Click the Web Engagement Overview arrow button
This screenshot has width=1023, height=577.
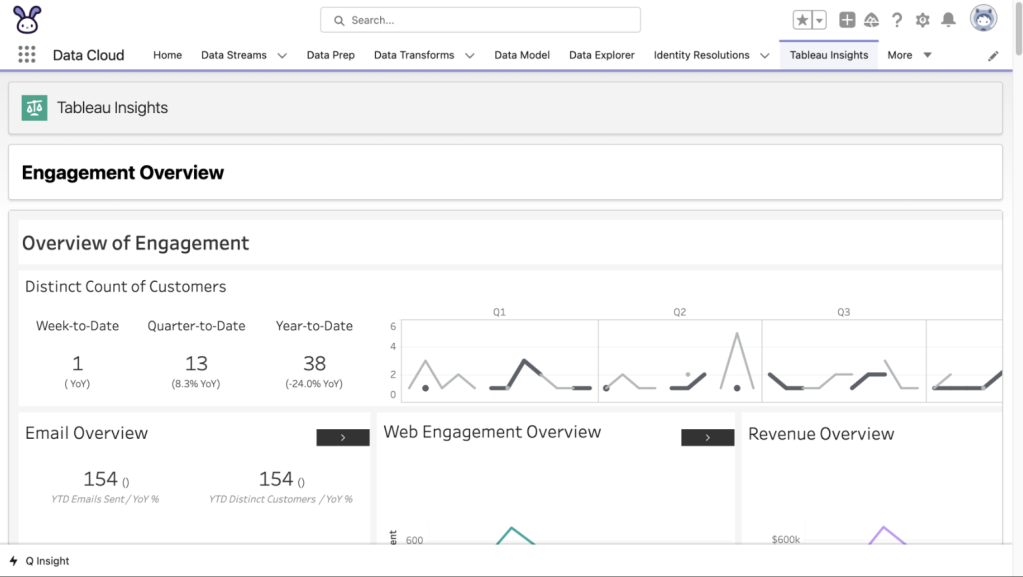click(x=707, y=438)
